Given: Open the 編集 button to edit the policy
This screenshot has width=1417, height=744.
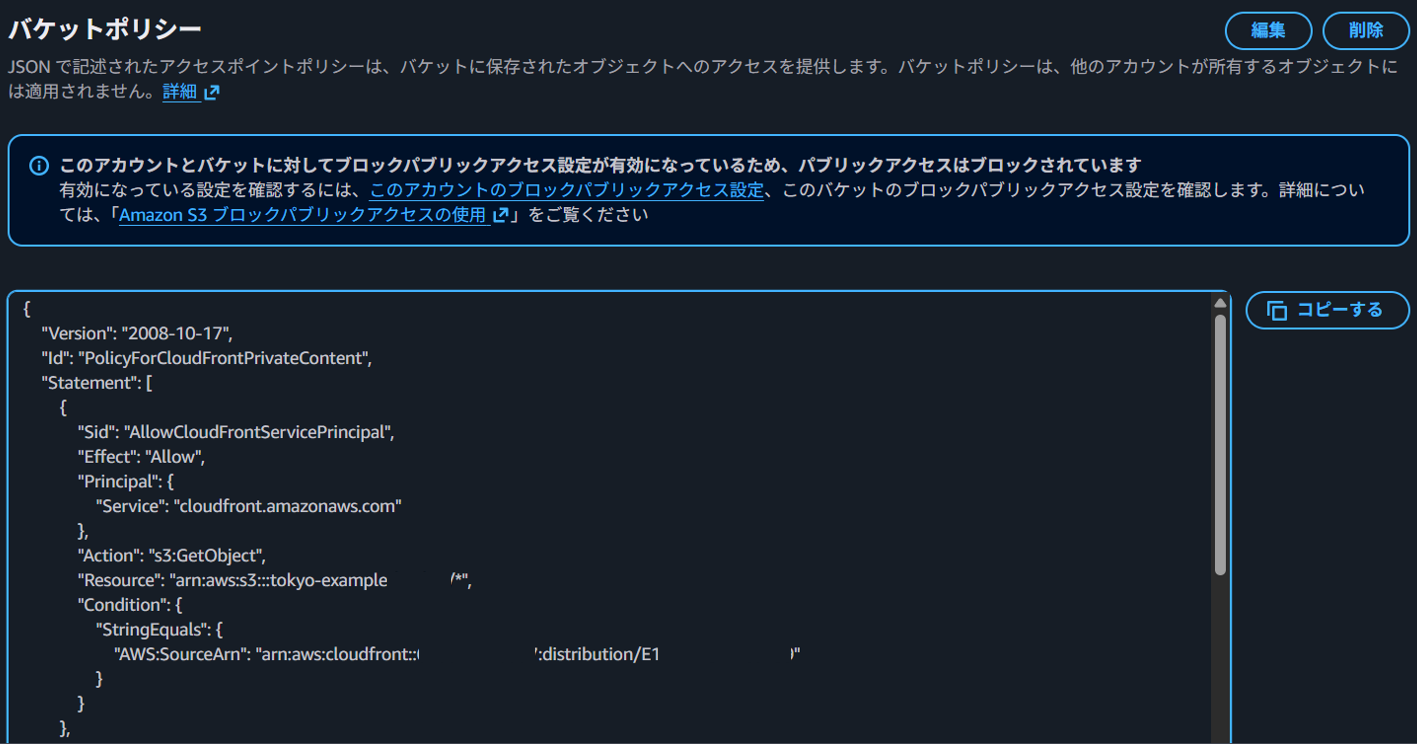Looking at the screenshot, I should point(1267,31).
